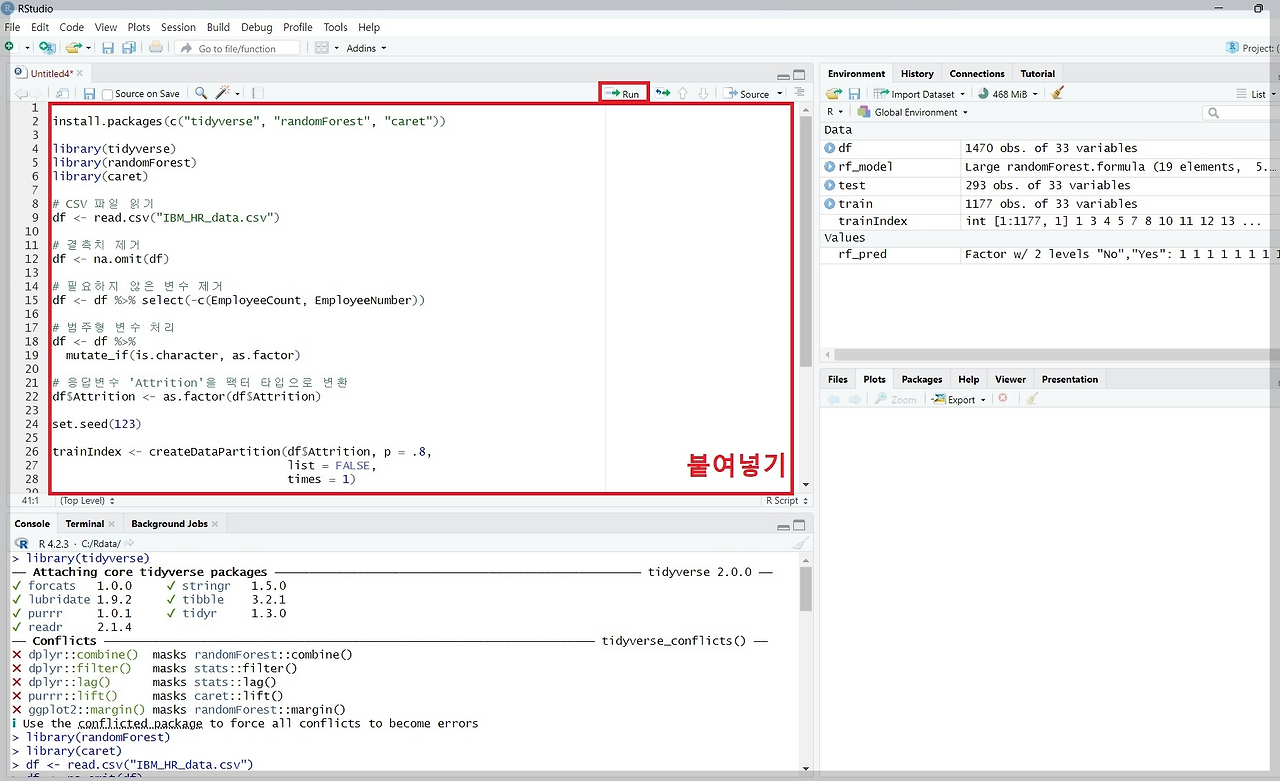Click the Export dropdown in Plots pane
The height and width of the screenshot is (781, 1280).
click(x=959, y=399)
